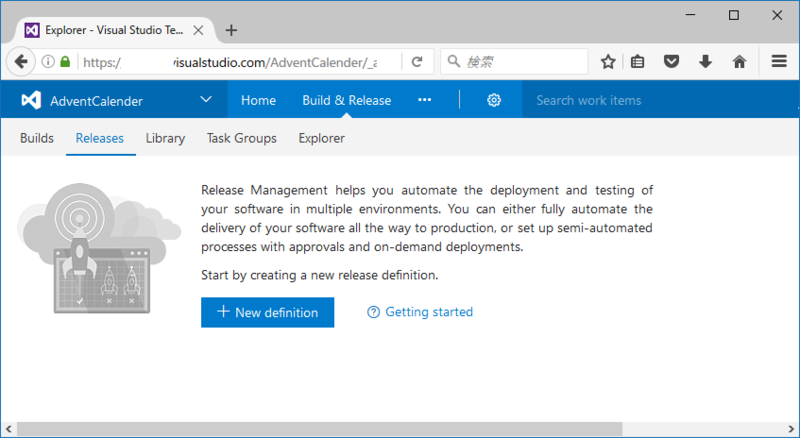Click the search magnifier icon
The width and height of the screenshot is (800, 438).
(x=454, y=62)
